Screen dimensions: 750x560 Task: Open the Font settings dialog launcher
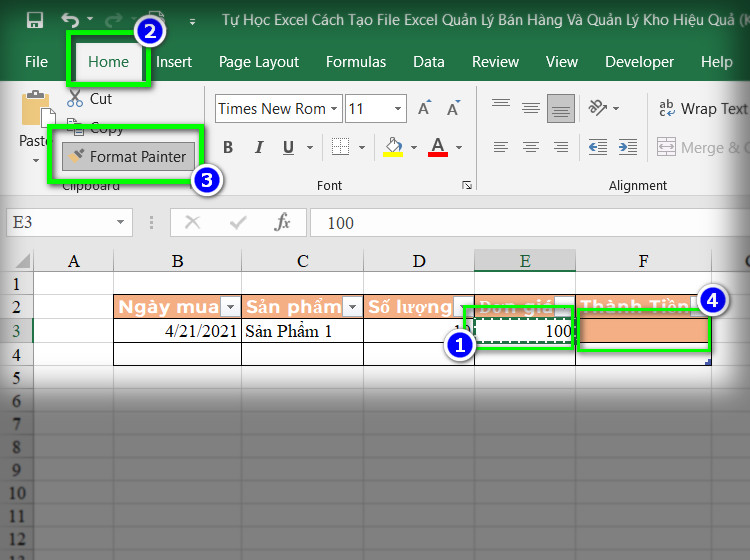coord(467,185)
